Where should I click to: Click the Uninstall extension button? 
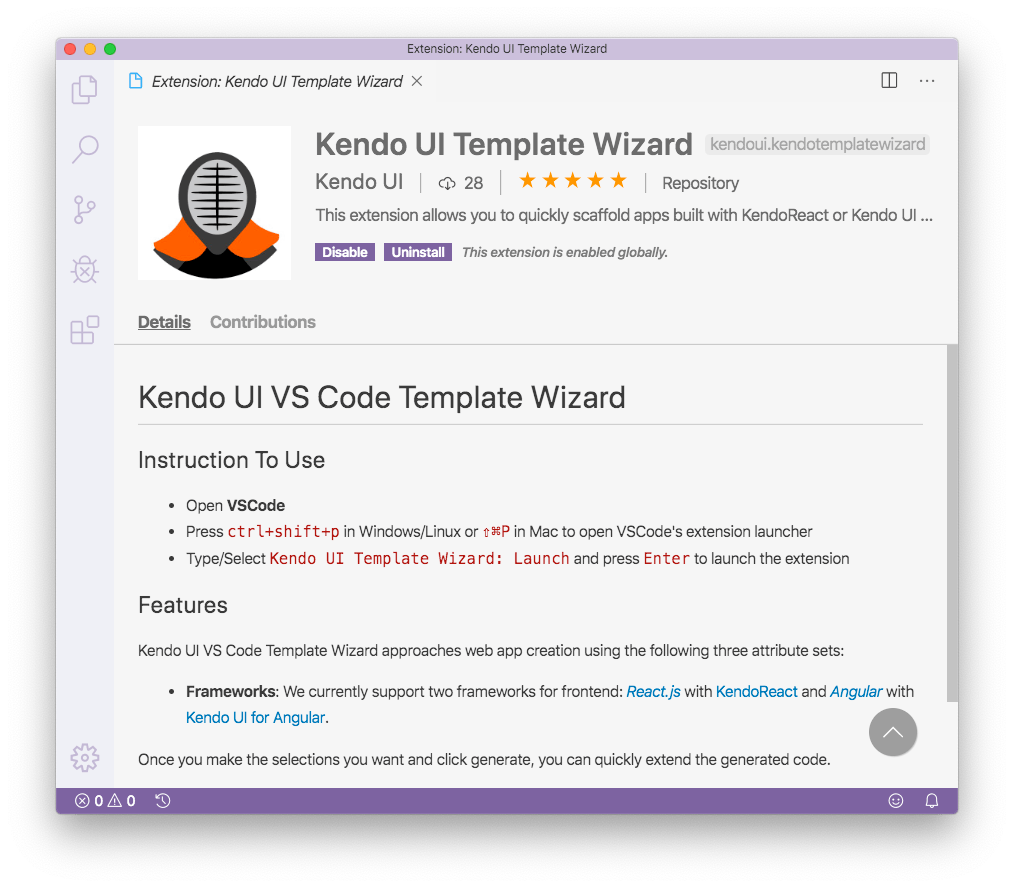click(x=418, y=252)
